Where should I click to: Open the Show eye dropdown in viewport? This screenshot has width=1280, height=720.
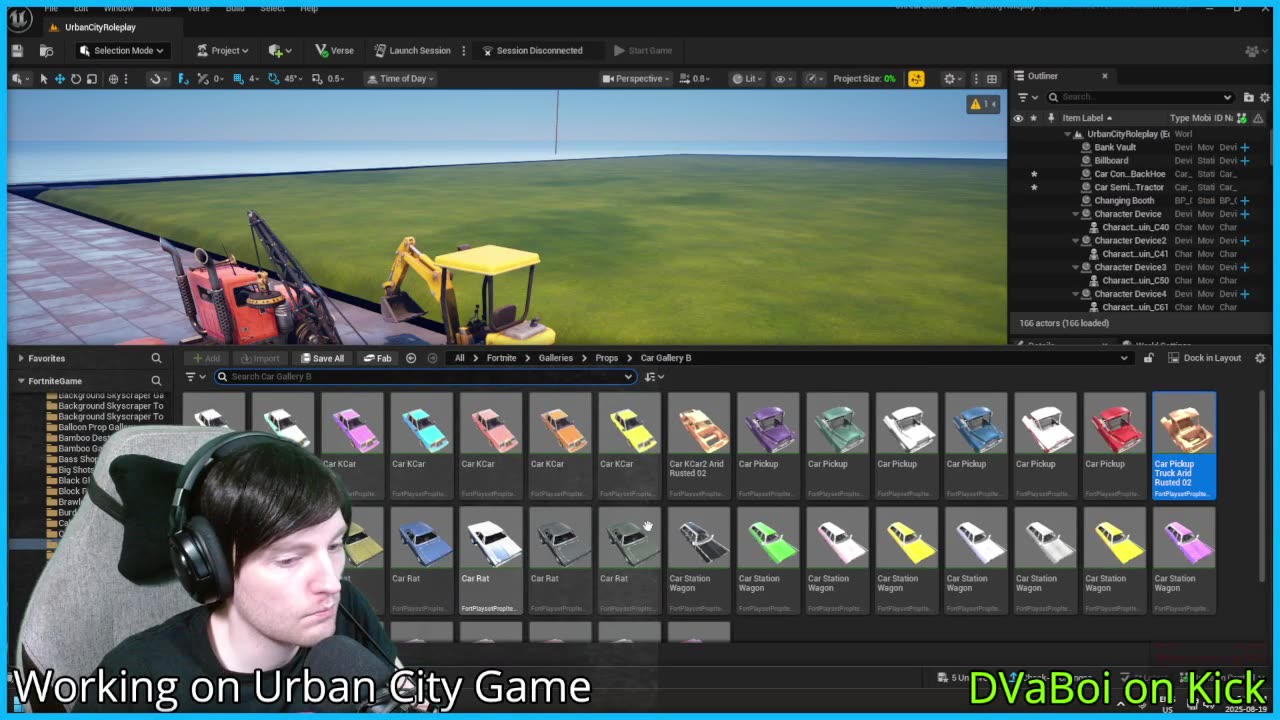(784, 78)
